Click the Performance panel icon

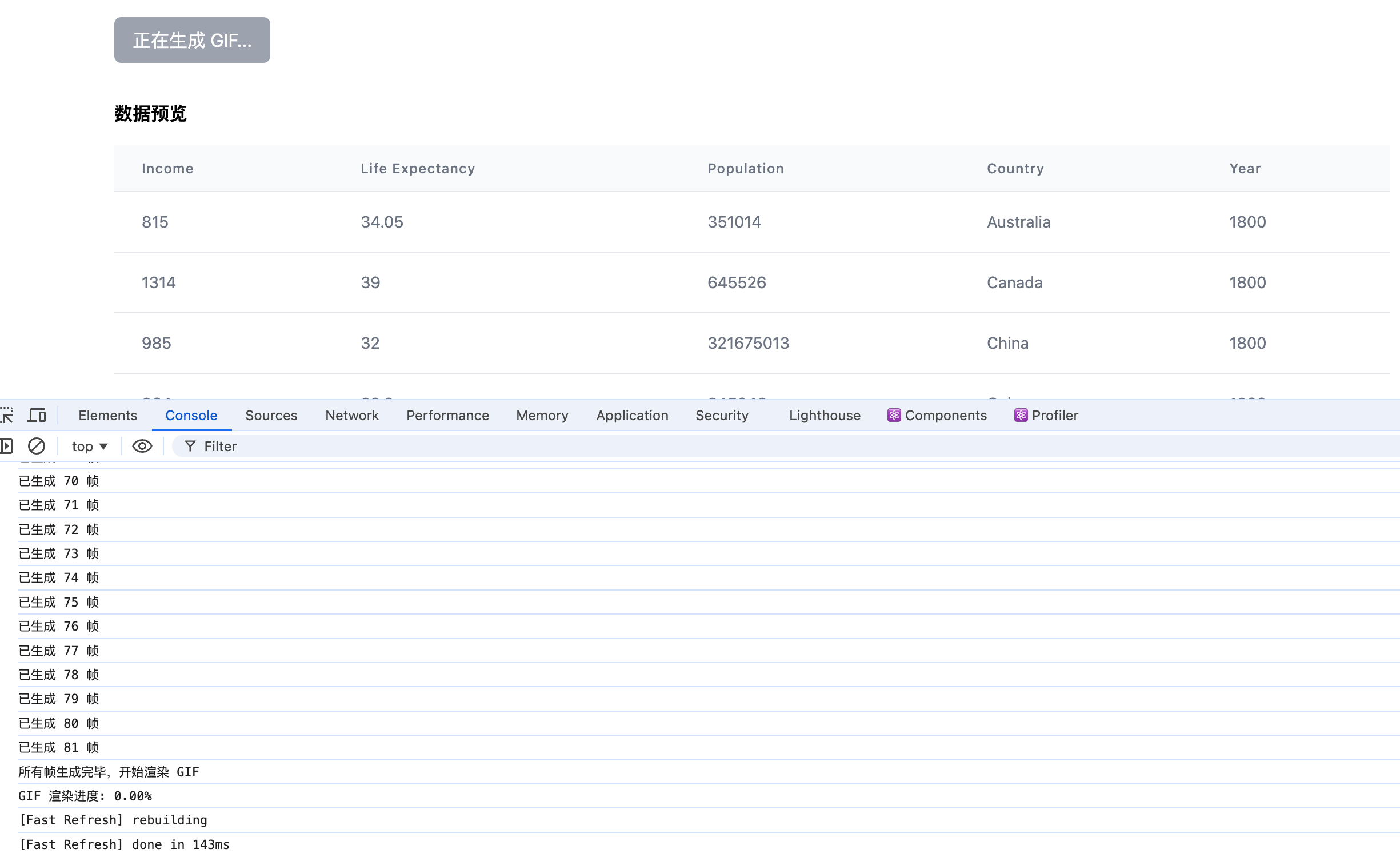pos(447,415)
